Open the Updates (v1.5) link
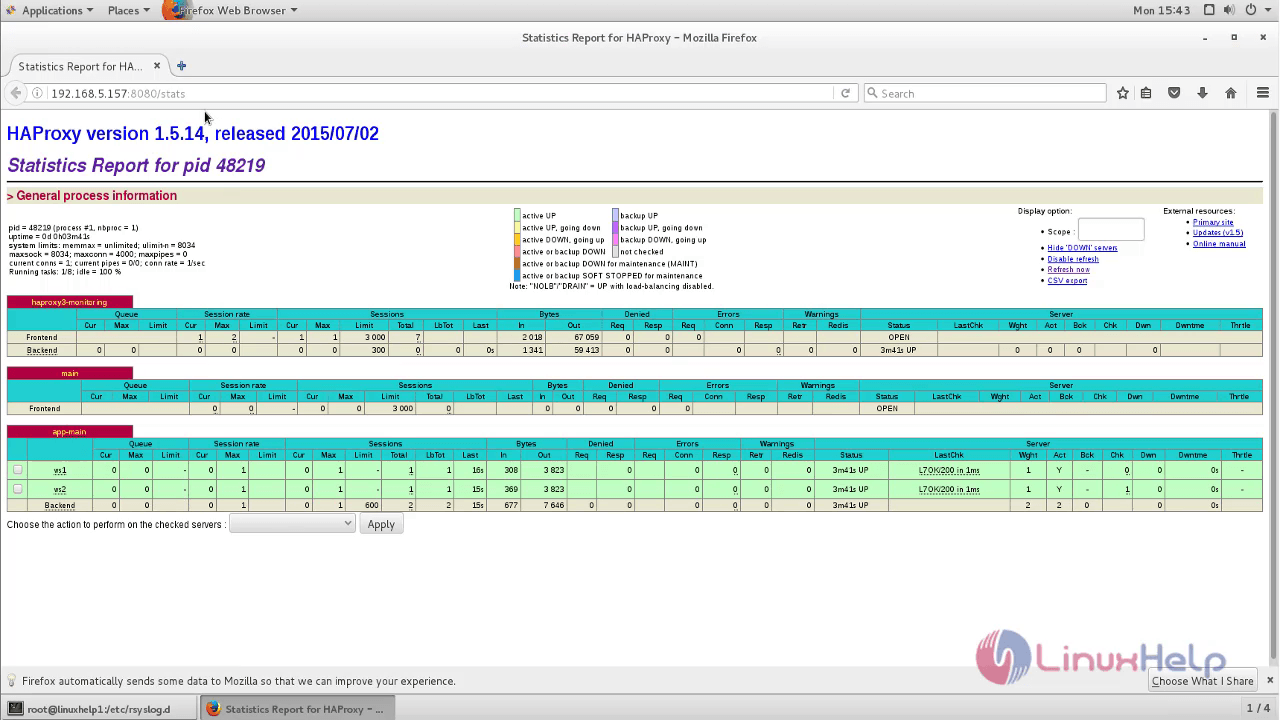Viewport: 1280px width, 720px height. (x=1218, y=233)
